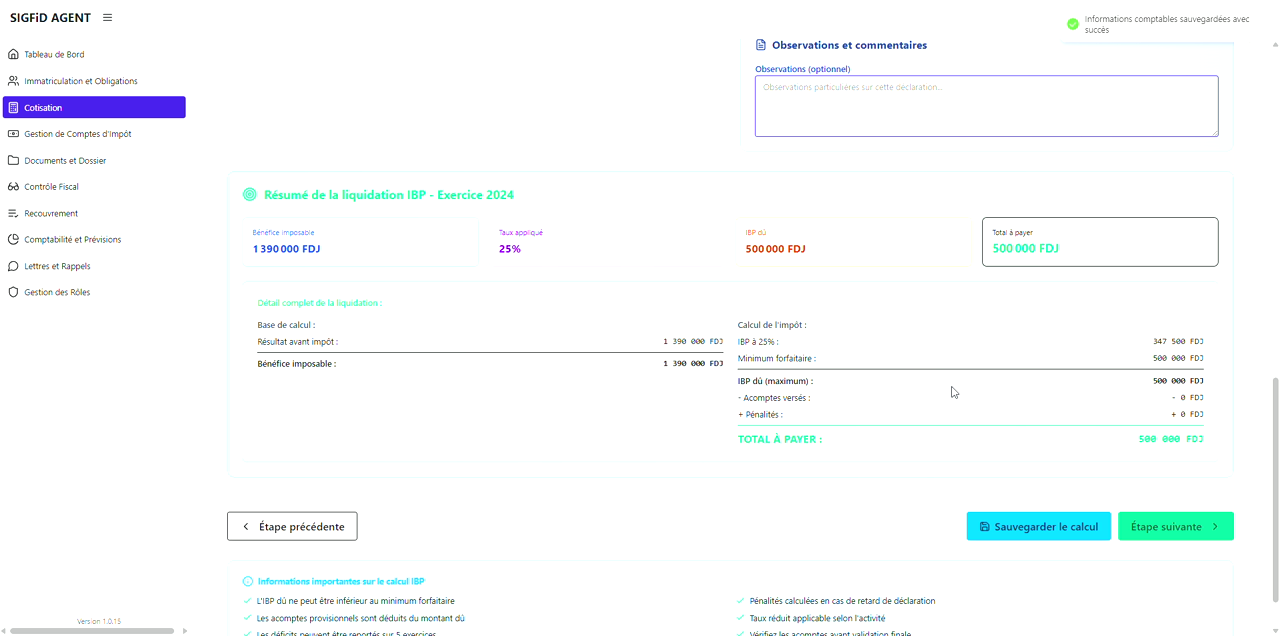Select the Cotisation sidebar item
This screenshot has width=1280, height=636.
pos(94,108)
